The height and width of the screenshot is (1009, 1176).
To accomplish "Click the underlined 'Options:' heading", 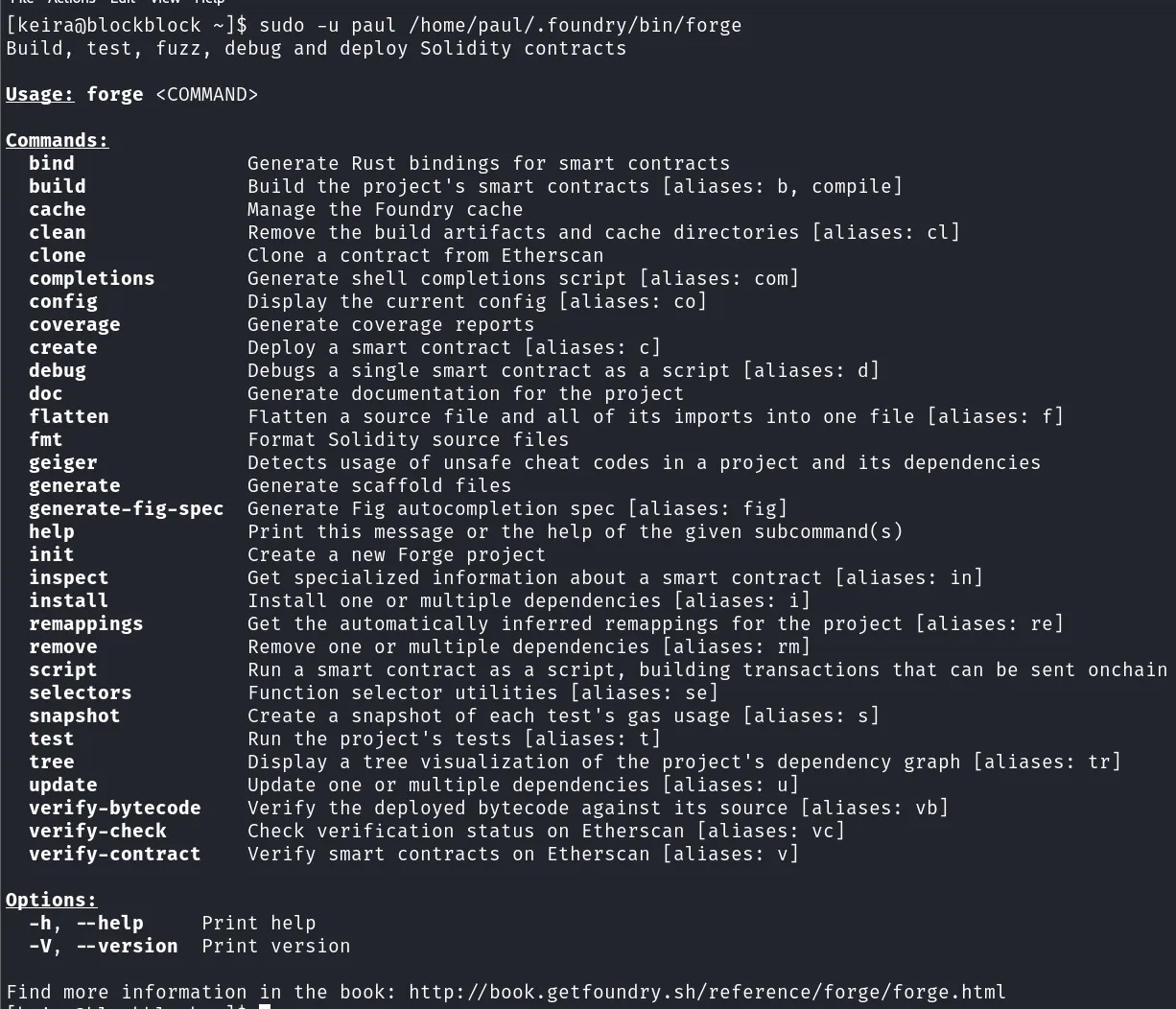I will click(52, 900).
